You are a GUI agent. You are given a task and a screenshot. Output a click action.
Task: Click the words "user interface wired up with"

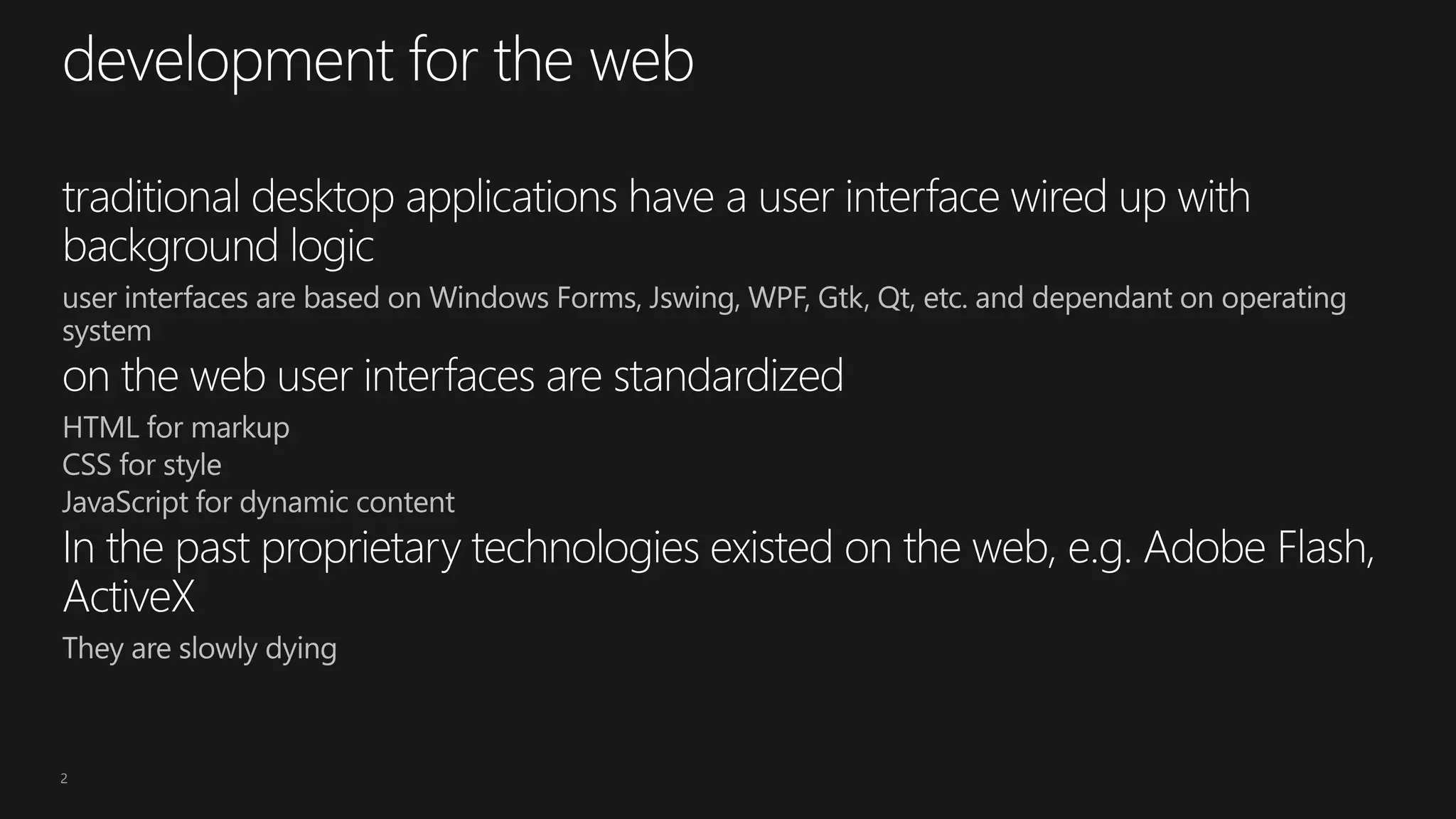[x=1004, y=197]
